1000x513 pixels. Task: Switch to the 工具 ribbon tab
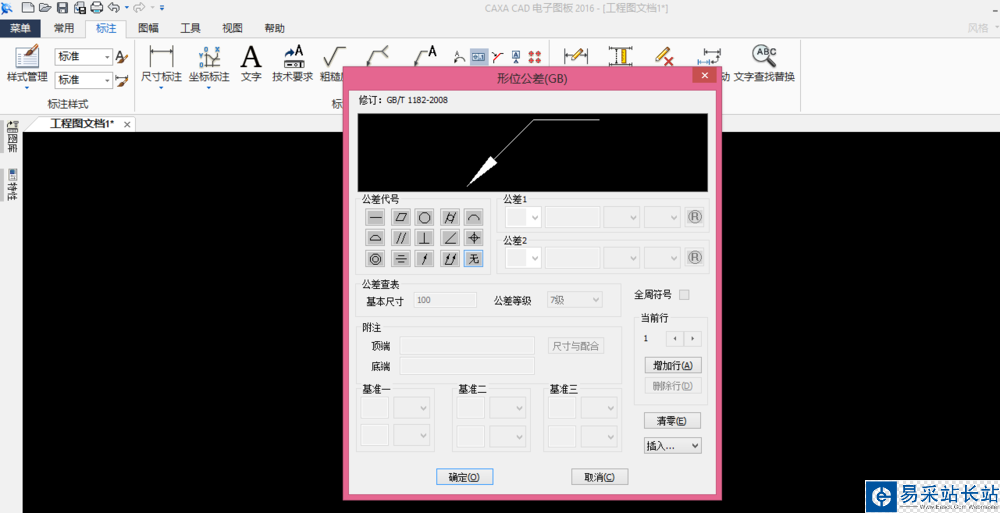(x=190, y=28)
